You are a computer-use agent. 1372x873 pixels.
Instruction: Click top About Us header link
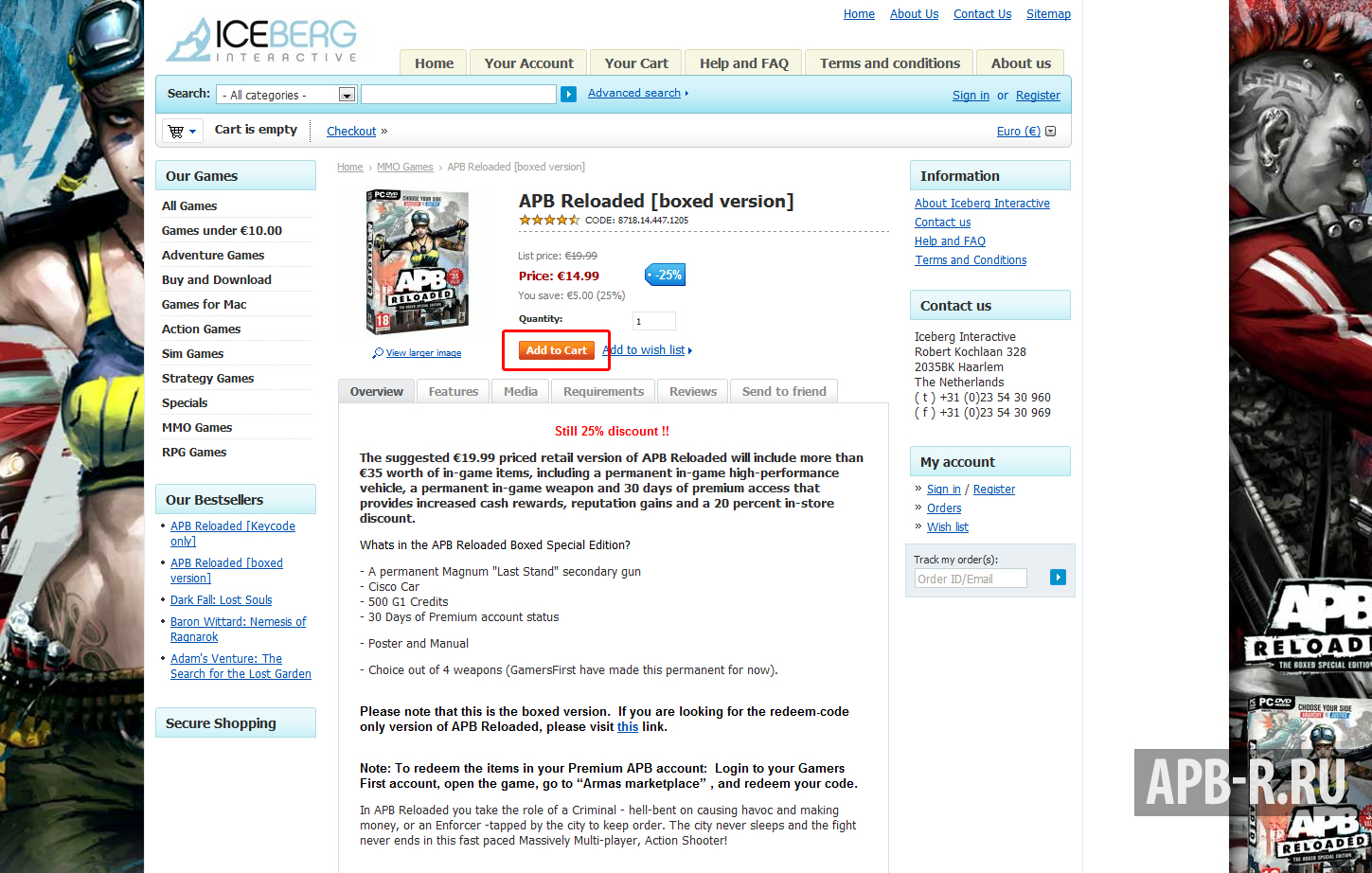(914, 14)
